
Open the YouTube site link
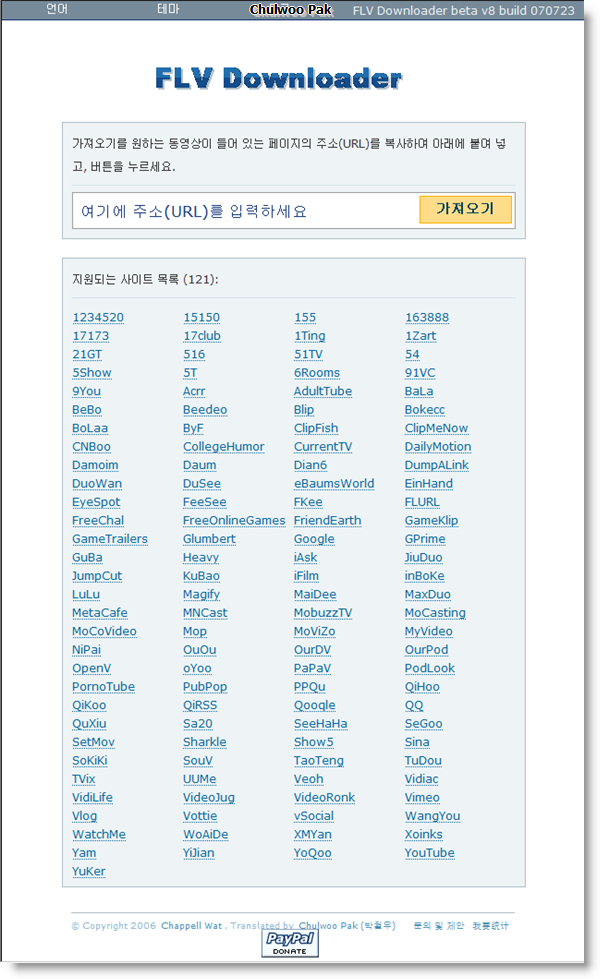[430, 853]
